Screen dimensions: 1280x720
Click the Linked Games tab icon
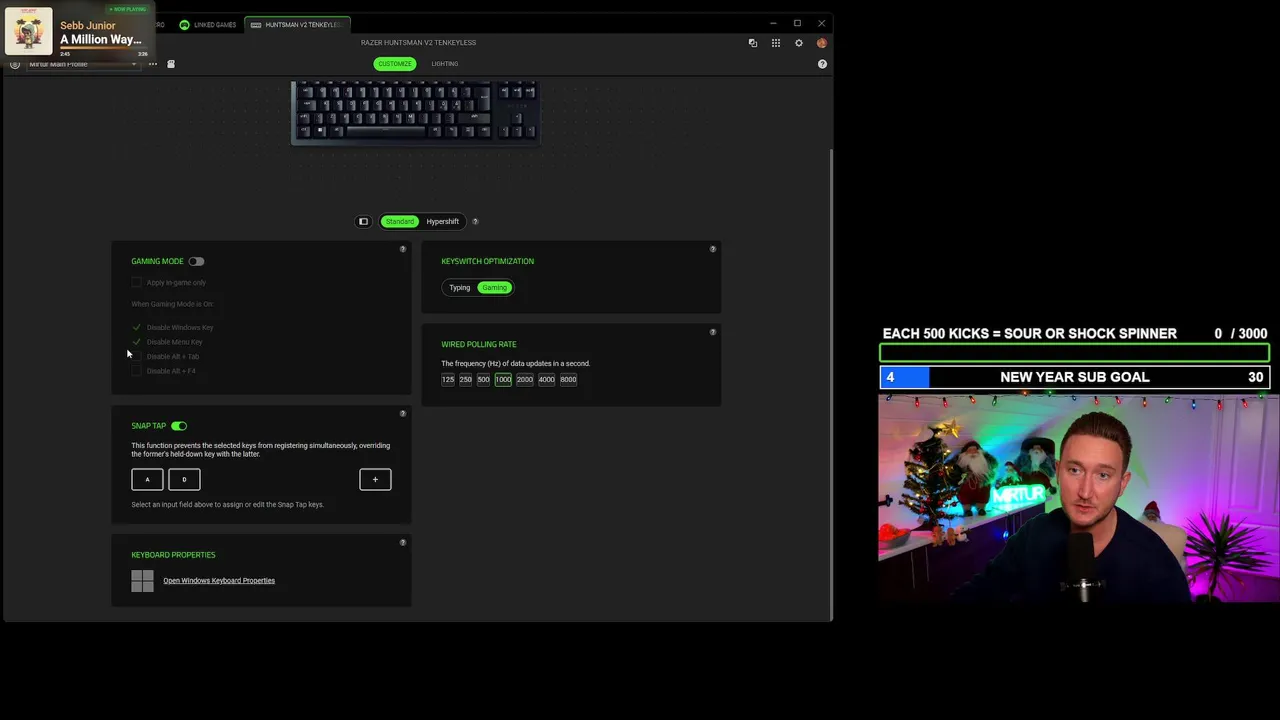pos(184,24)
